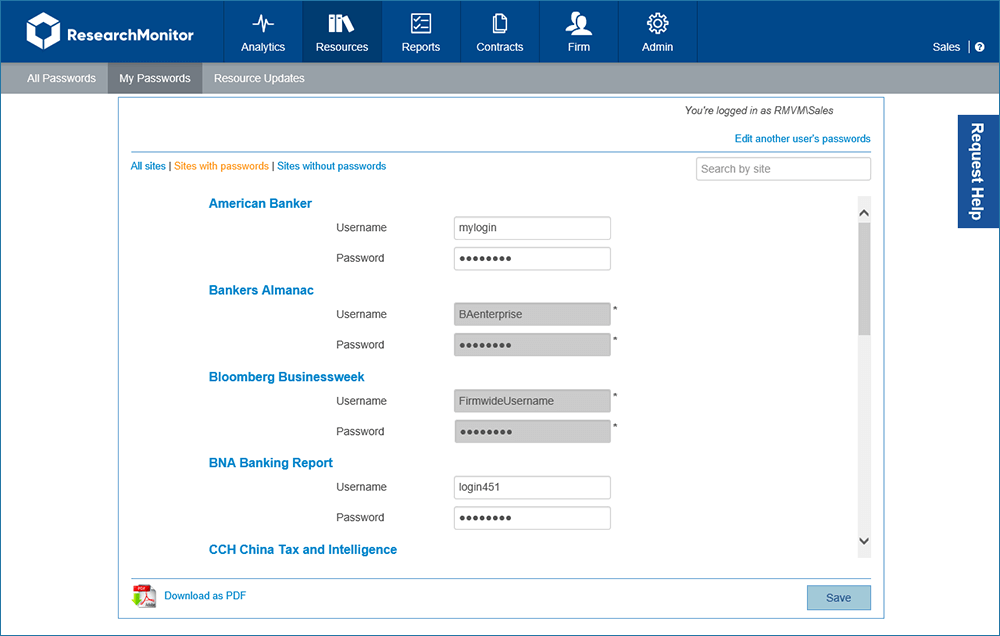Open the Contracts section
This screenshot has height=636, width=1000.
pos(500,32)
